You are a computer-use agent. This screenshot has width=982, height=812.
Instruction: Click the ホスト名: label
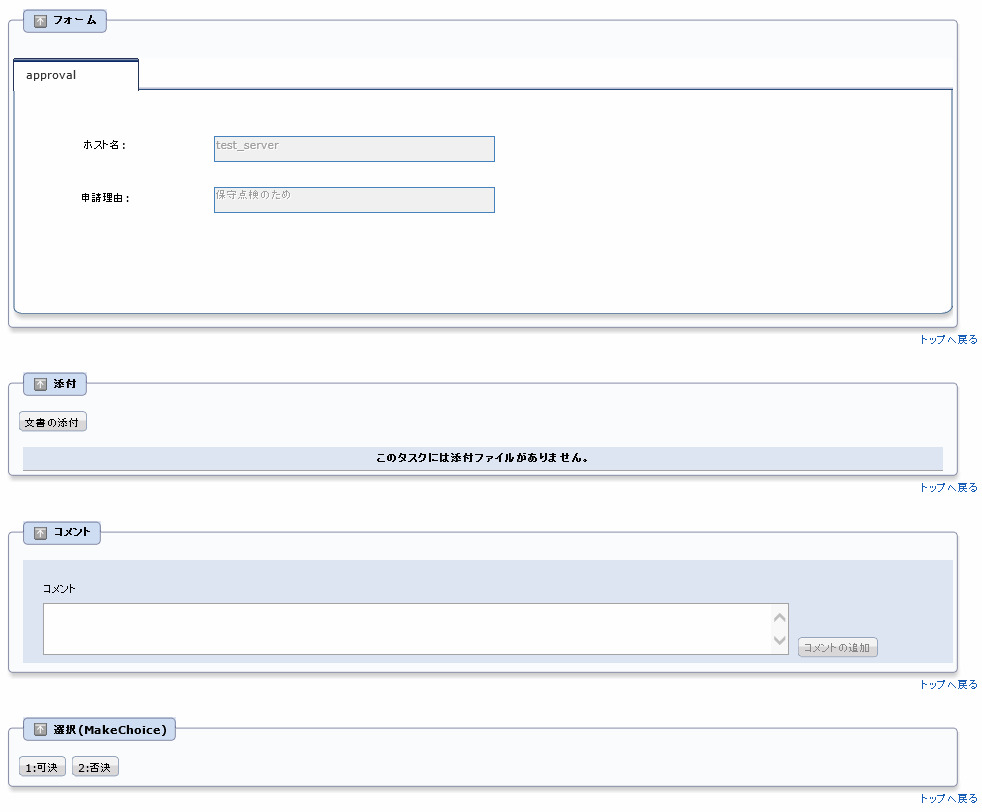pyautogui.click(x=105, y=145)
